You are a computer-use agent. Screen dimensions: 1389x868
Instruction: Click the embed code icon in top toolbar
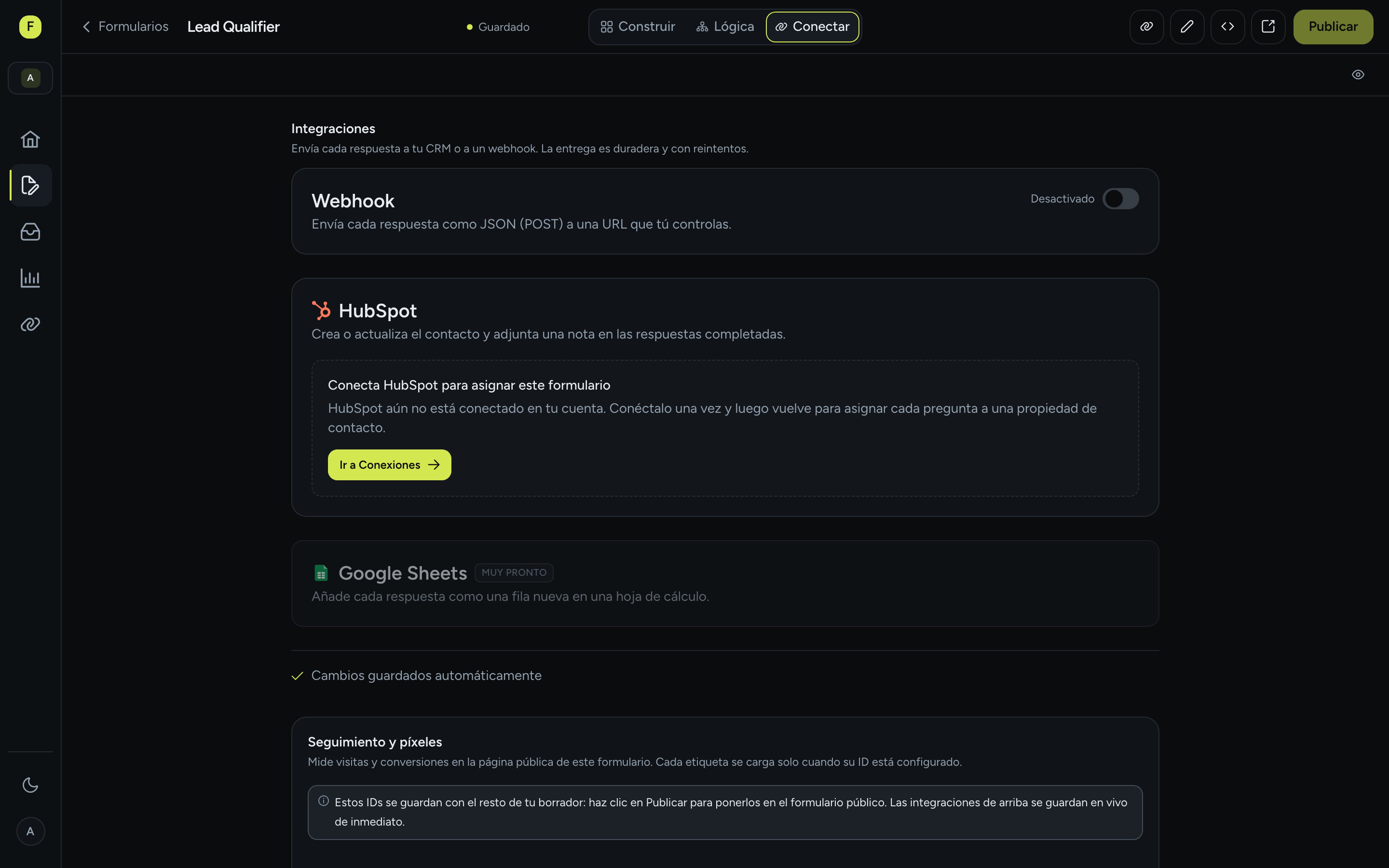[1227, 27]
